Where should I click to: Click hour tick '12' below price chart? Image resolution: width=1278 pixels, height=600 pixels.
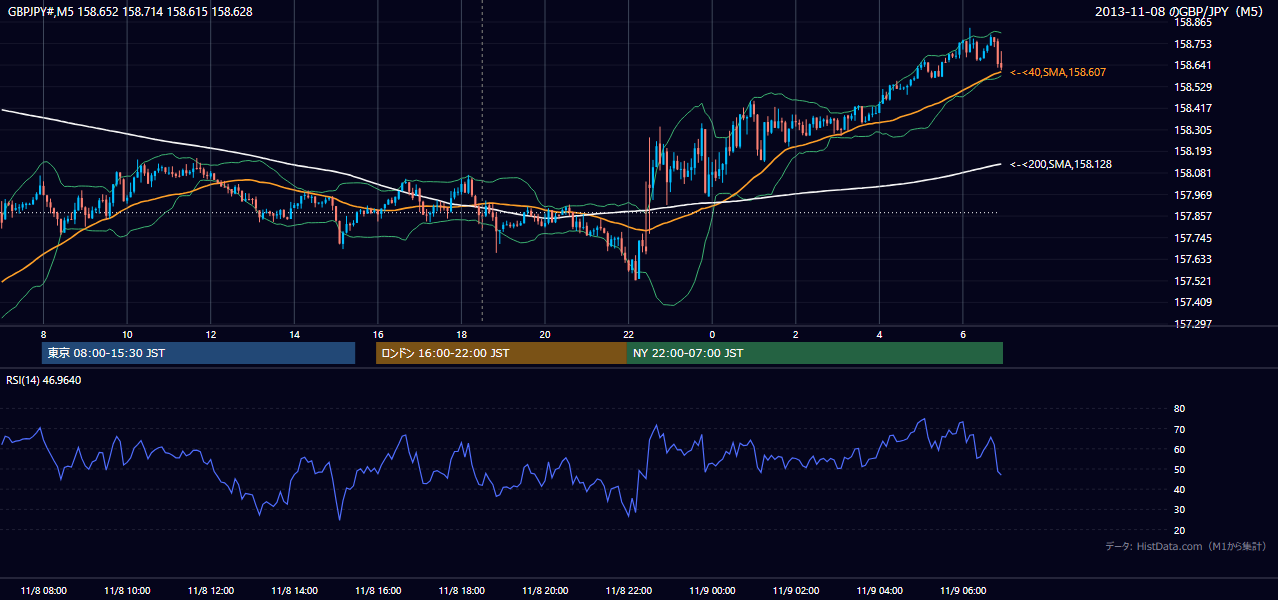(211, 334)
